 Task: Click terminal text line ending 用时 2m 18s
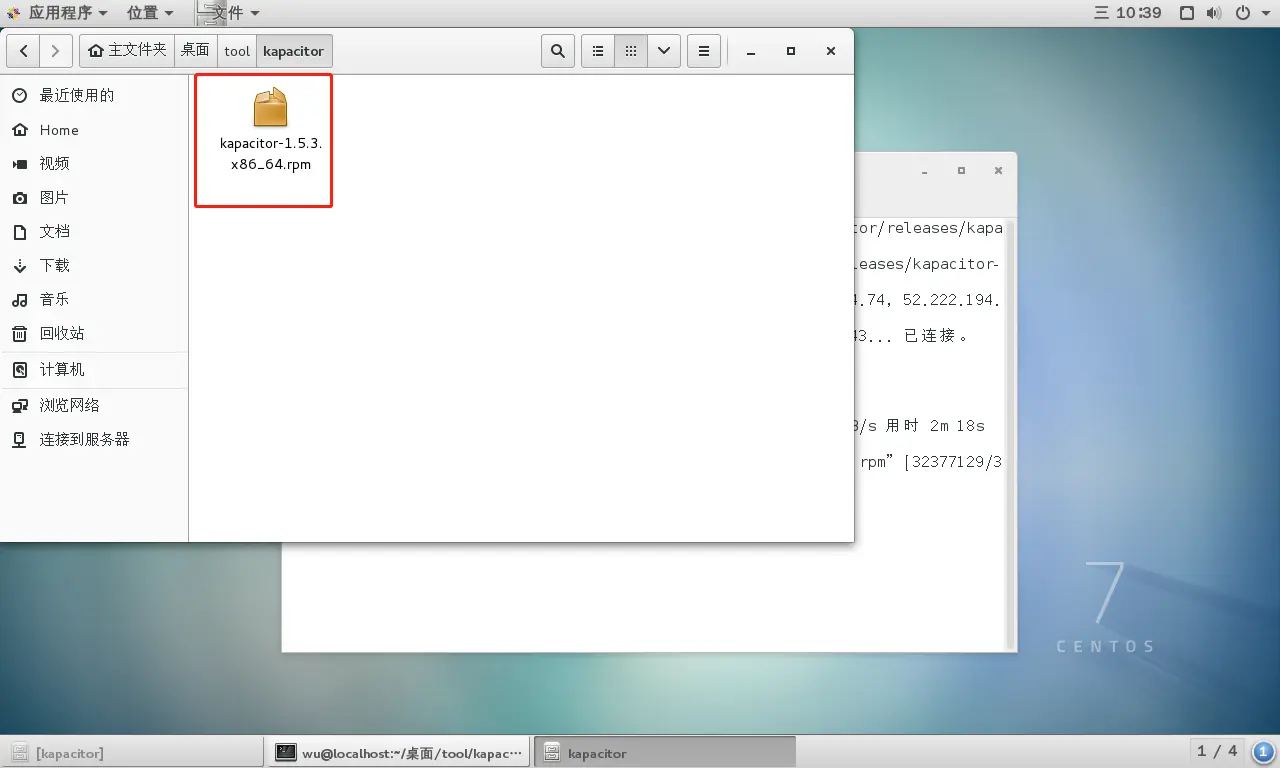click(x=920, y=426)
